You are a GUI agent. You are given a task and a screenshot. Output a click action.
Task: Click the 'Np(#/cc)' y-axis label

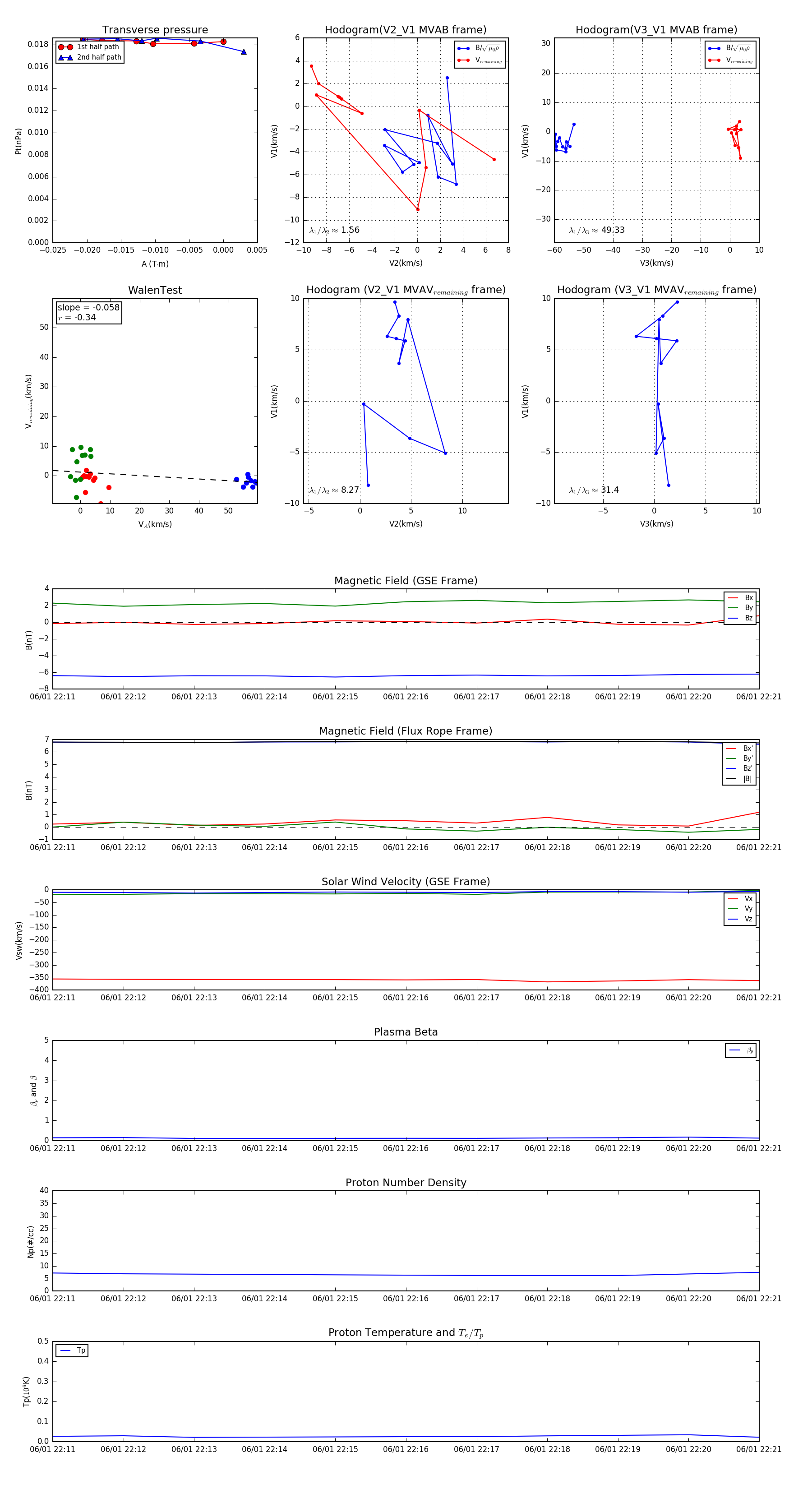(x=31, y=1241)
